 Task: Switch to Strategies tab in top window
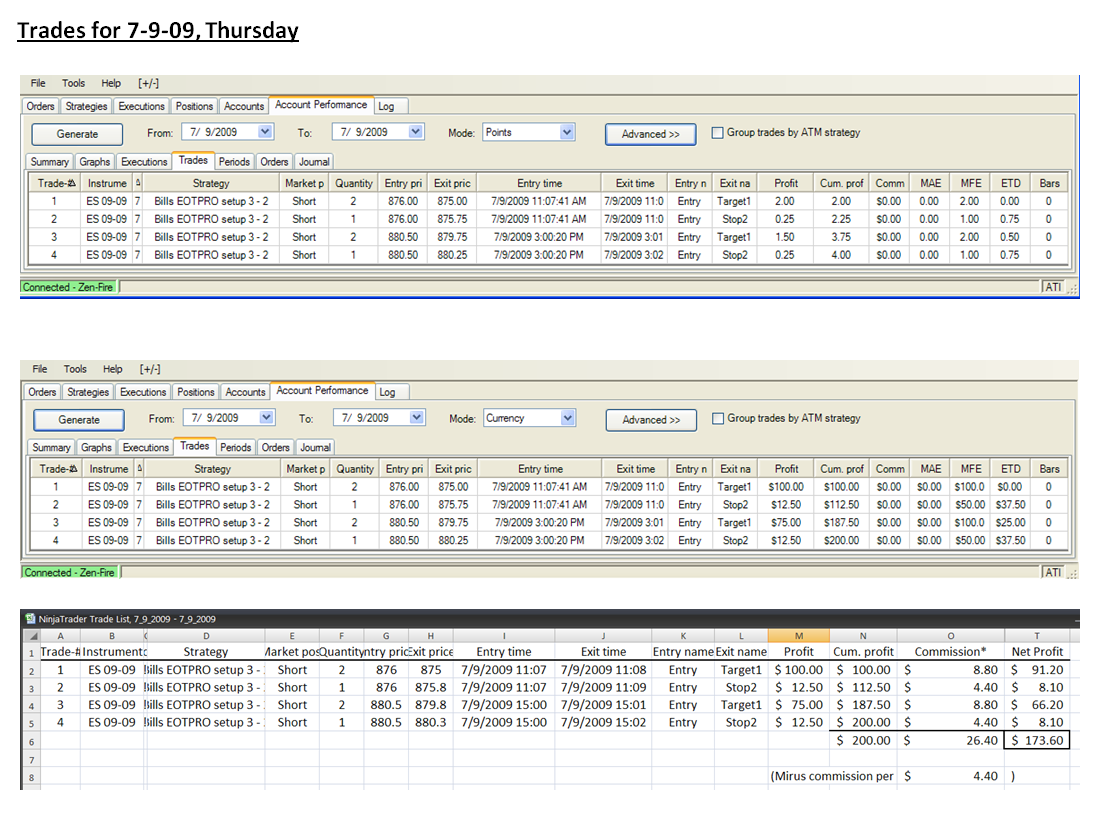point(86,106)
